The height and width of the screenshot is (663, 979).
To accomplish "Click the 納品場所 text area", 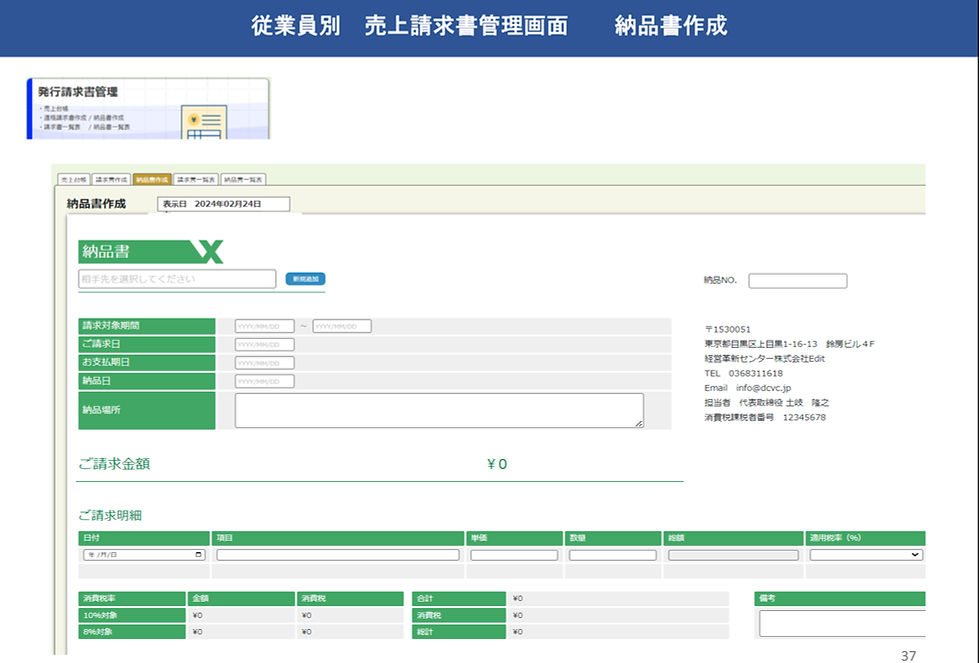I will coord(439,410).
